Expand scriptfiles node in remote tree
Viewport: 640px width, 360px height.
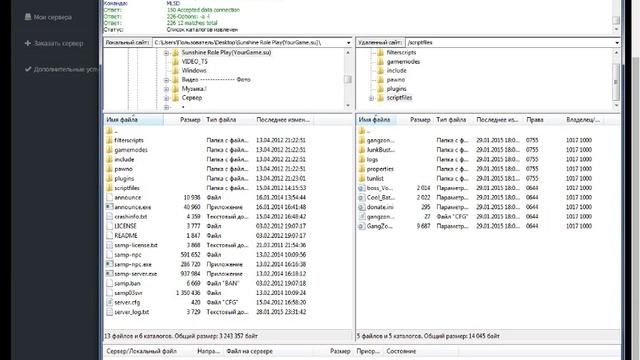click(x=371, y=98)
